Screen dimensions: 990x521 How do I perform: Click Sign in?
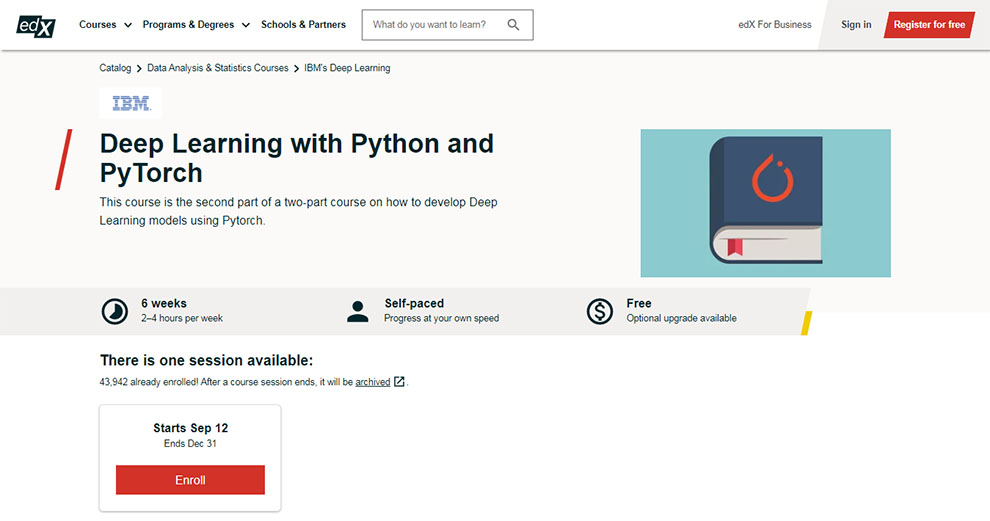click(x=856, y=25)
